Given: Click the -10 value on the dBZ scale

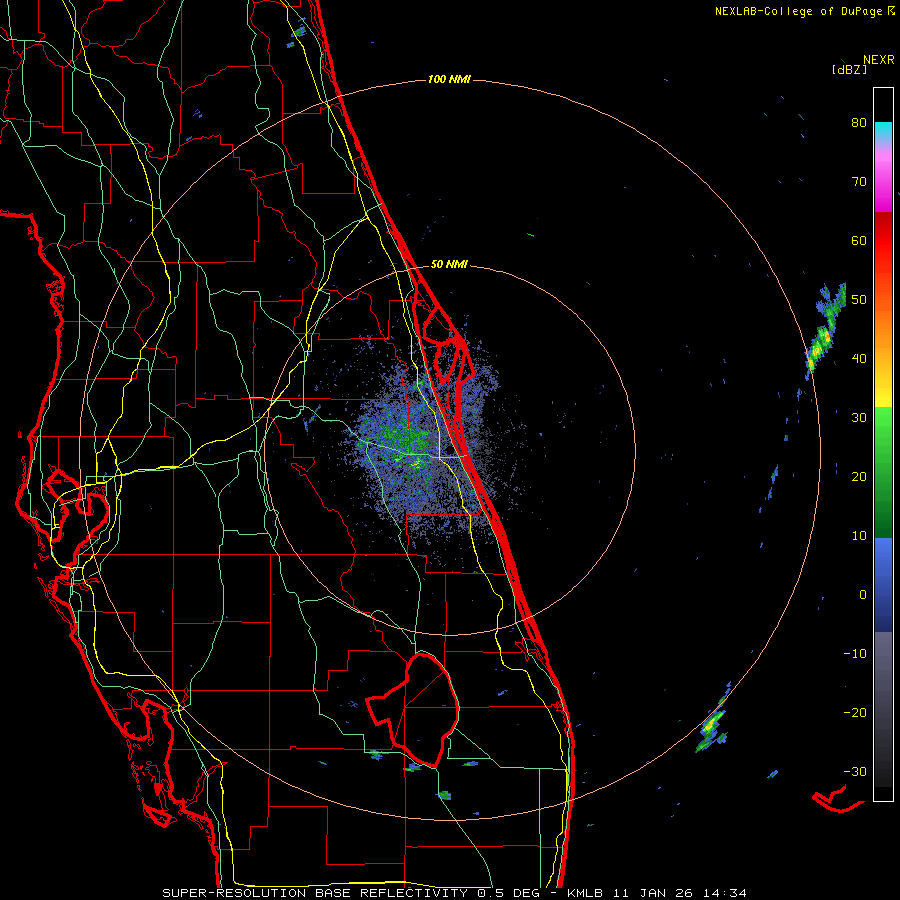Looking at the screenshot, I should [855, 653].
